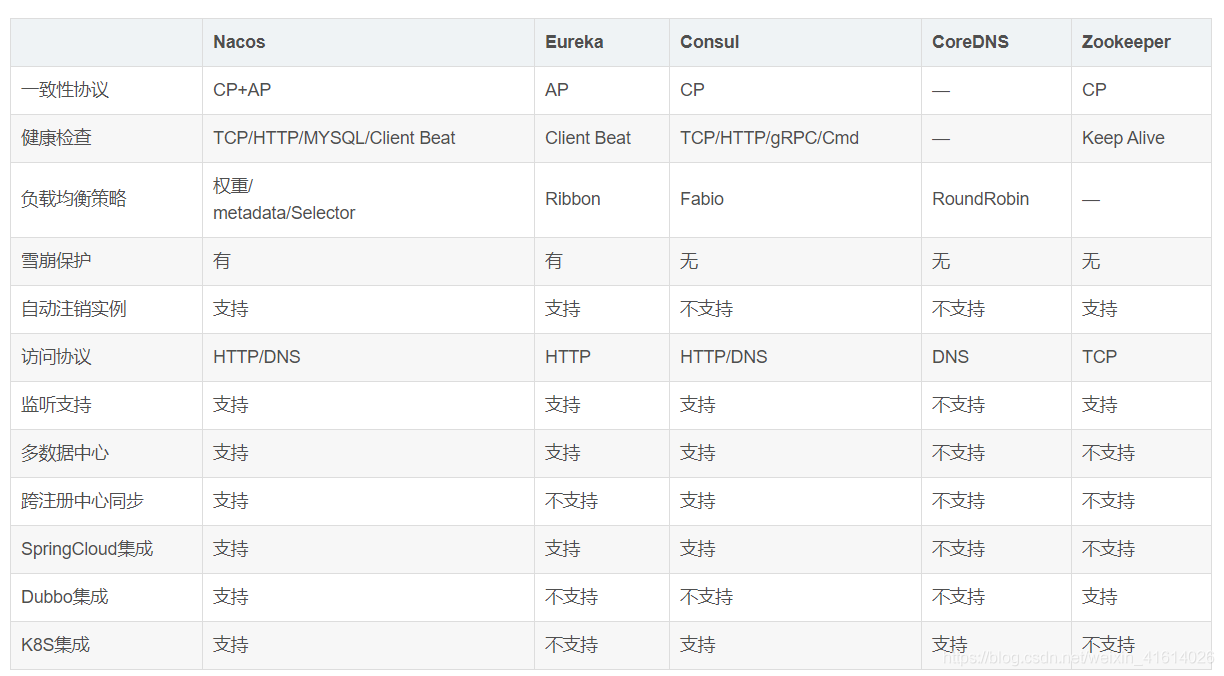Click the 负载均衡策略 row label
1224x676 pixels.
tap(74, 199)
